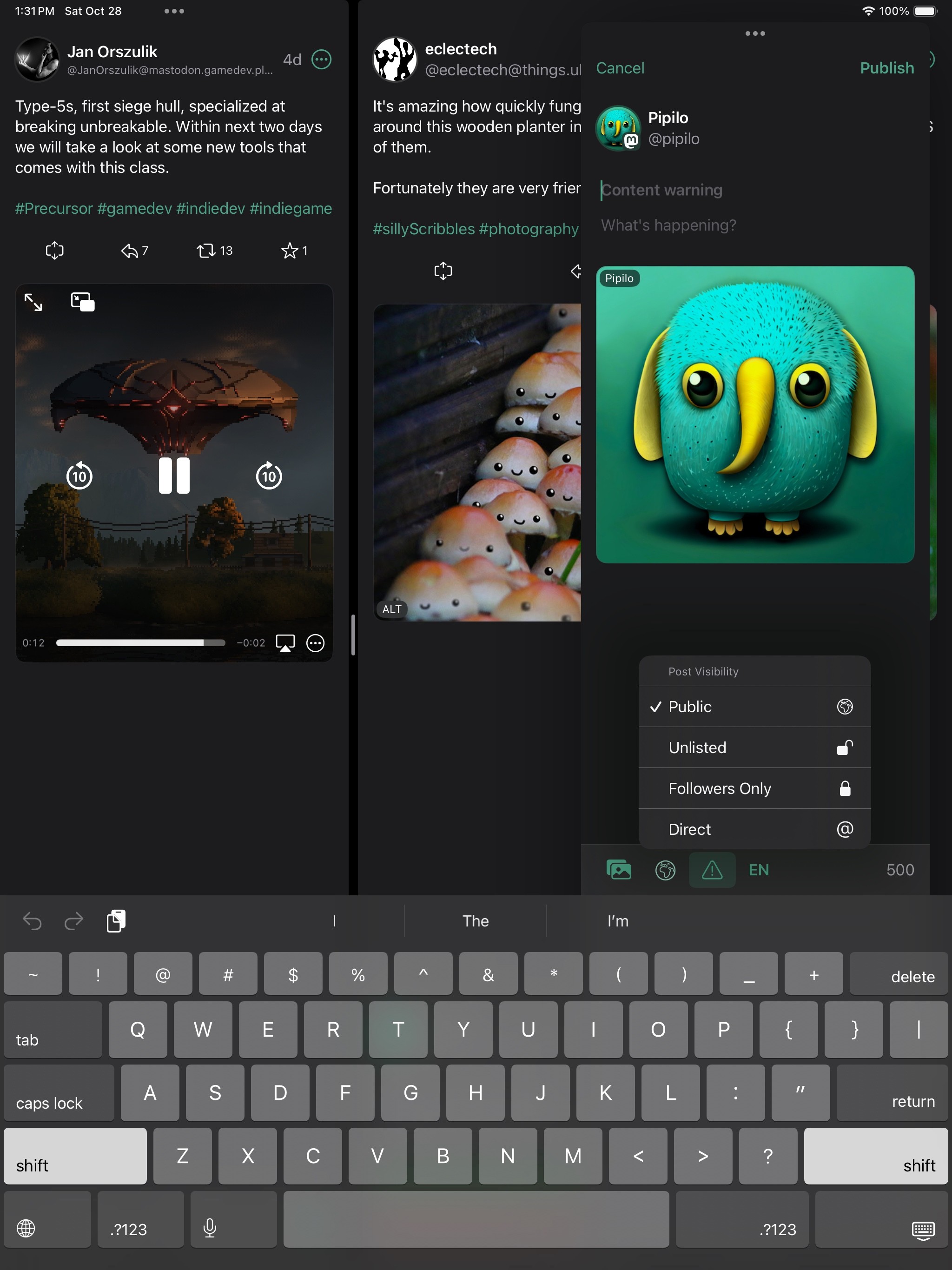The width and height of the screenshot is (952, 1270).
Task: Open visibility globe dropdown in compose bar
Action: point(665,870)
